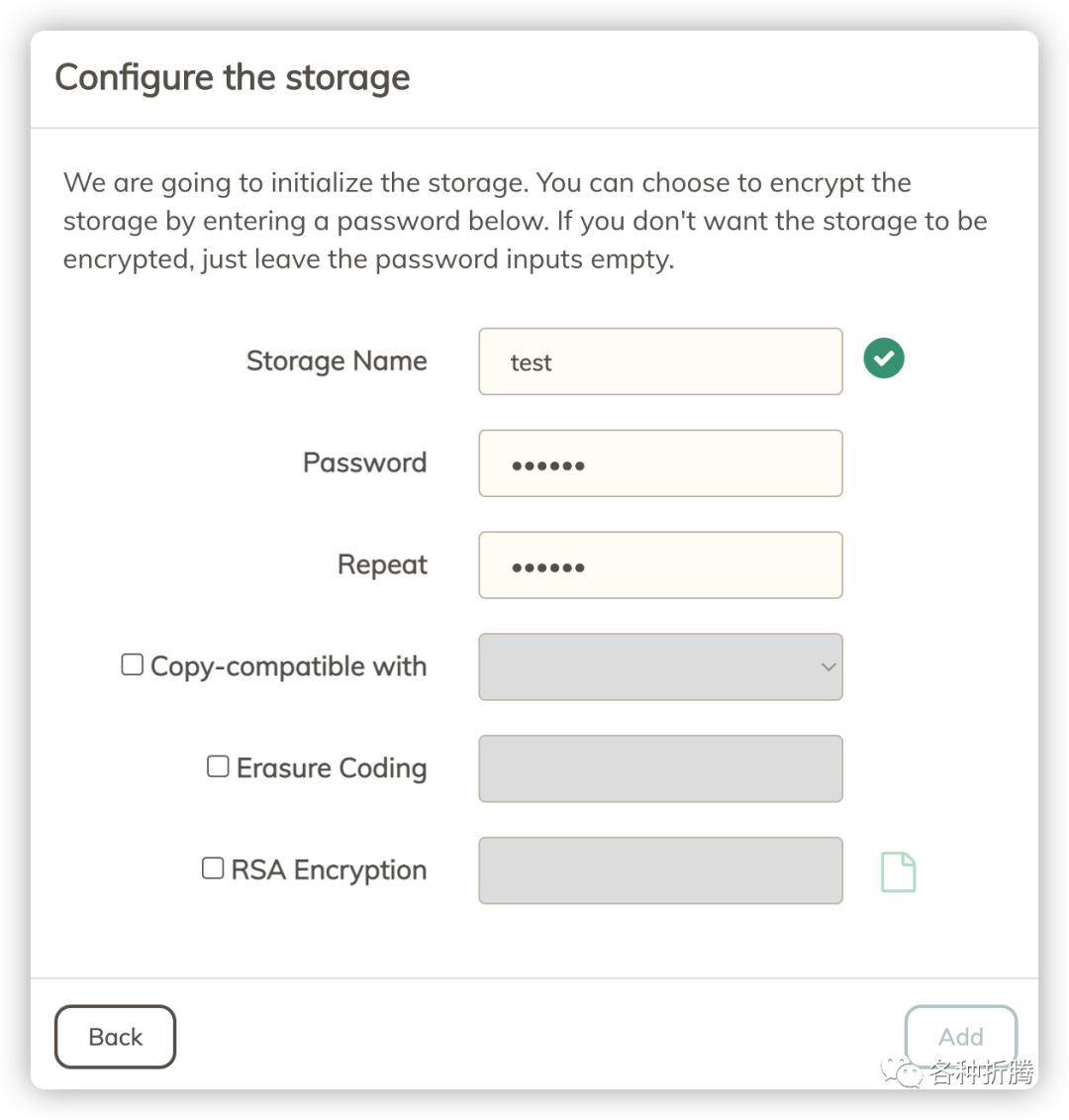
Task: Click the WeChat watermark logo
Action: coord(903,1070)
